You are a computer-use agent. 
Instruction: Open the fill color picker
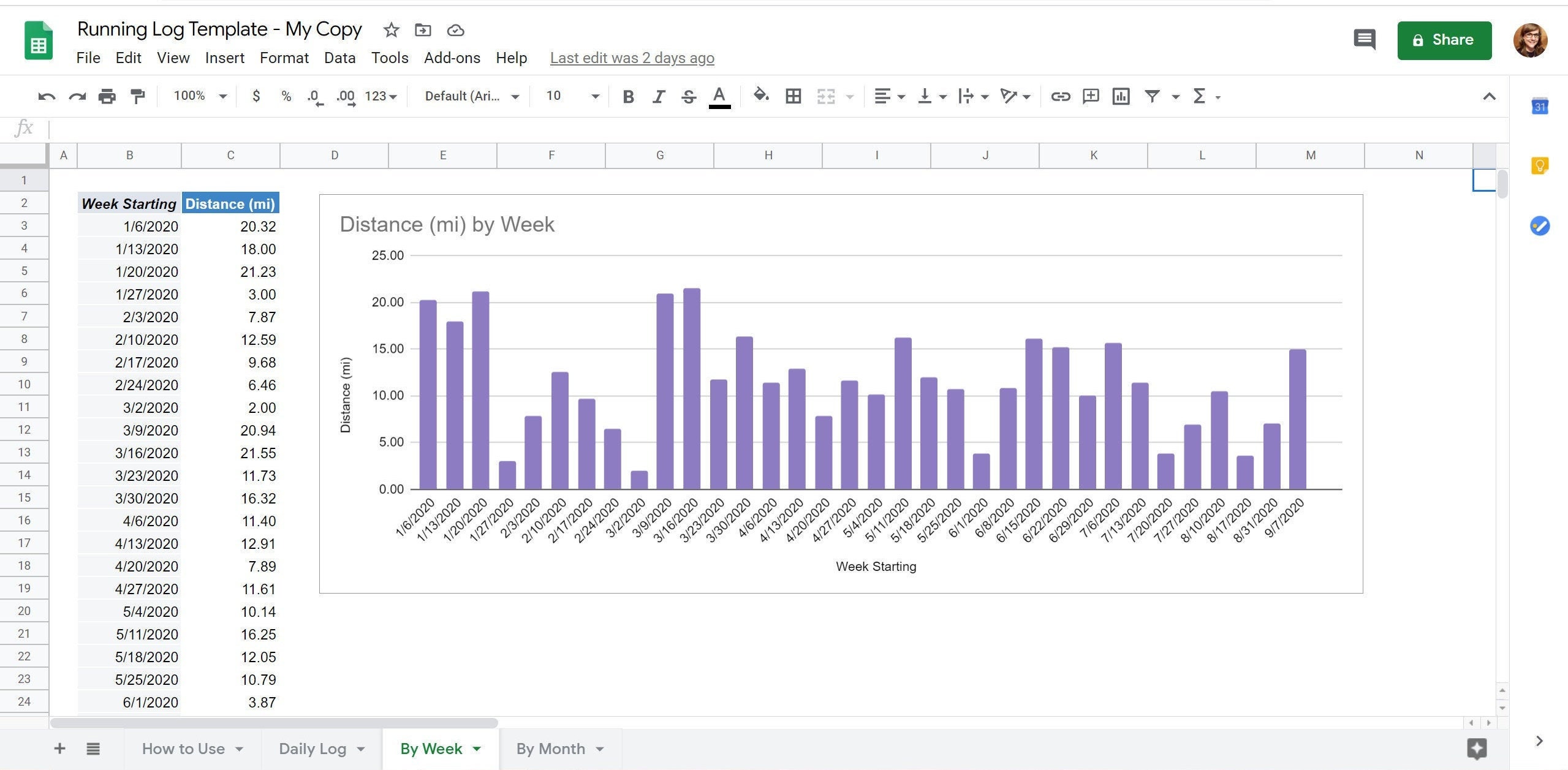760,96
